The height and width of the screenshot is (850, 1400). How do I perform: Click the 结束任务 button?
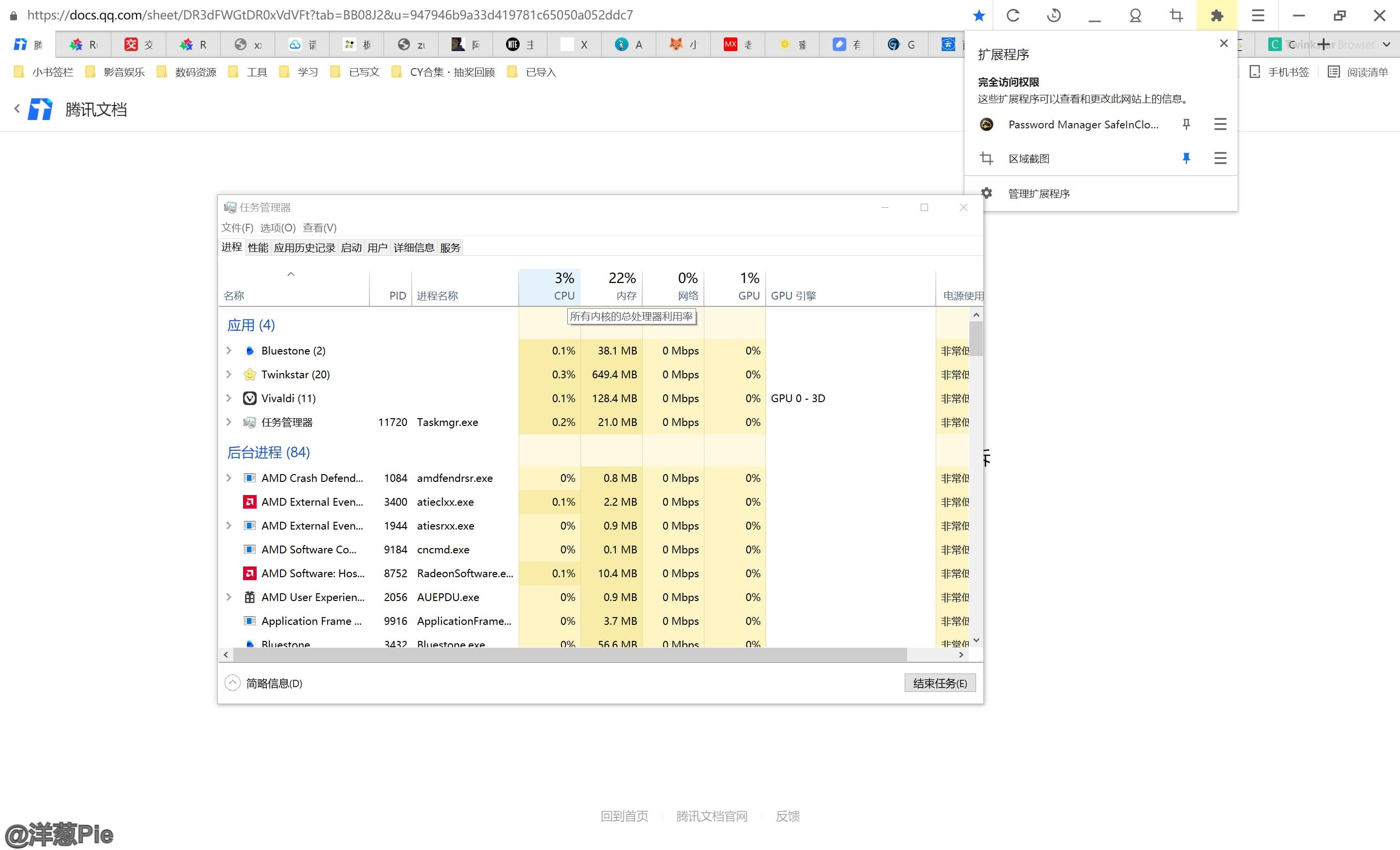point(939,683)
